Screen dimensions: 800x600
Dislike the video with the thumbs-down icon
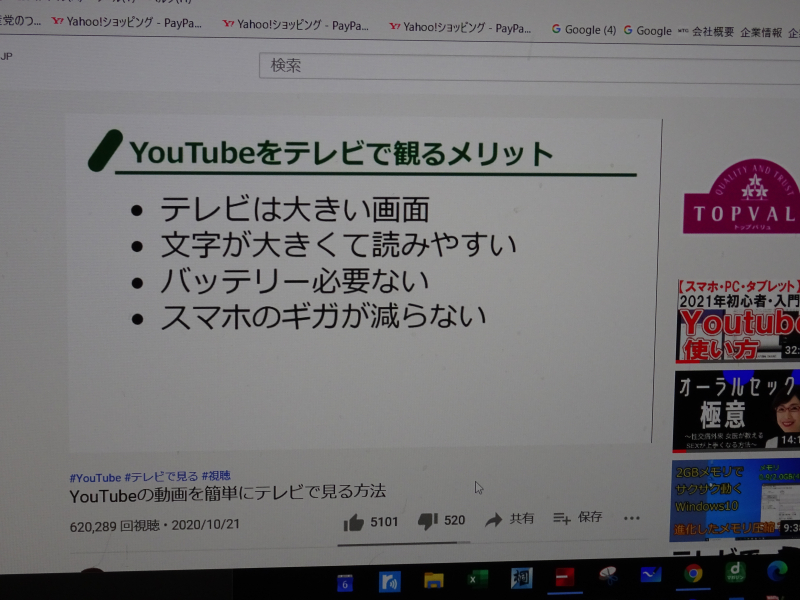[x=428, y=521]
